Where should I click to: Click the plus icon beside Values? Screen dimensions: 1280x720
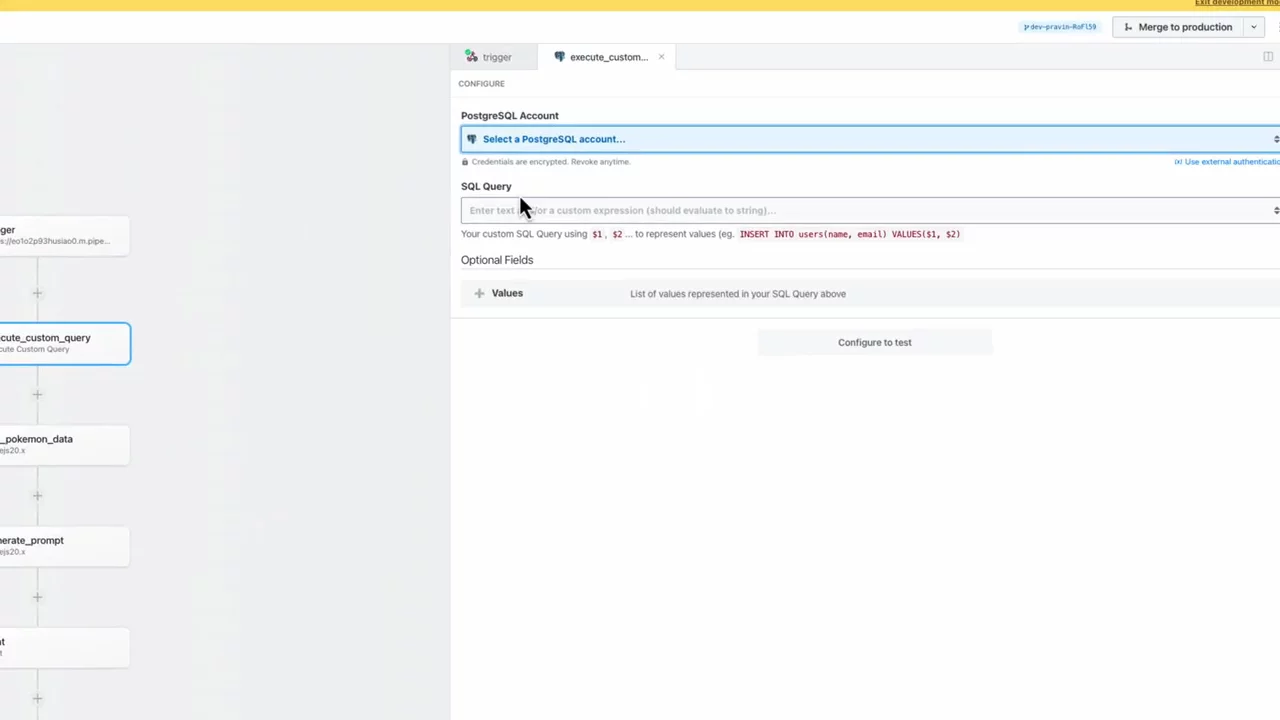click(x=479, y=293)
